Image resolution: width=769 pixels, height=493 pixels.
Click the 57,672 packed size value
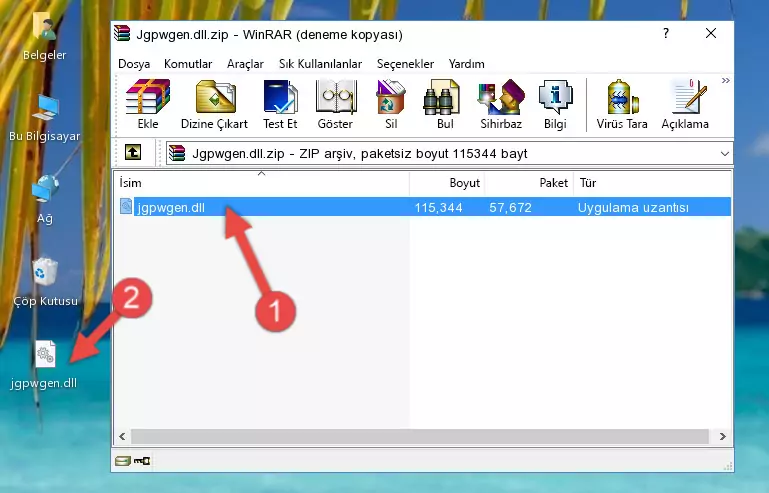510,208
